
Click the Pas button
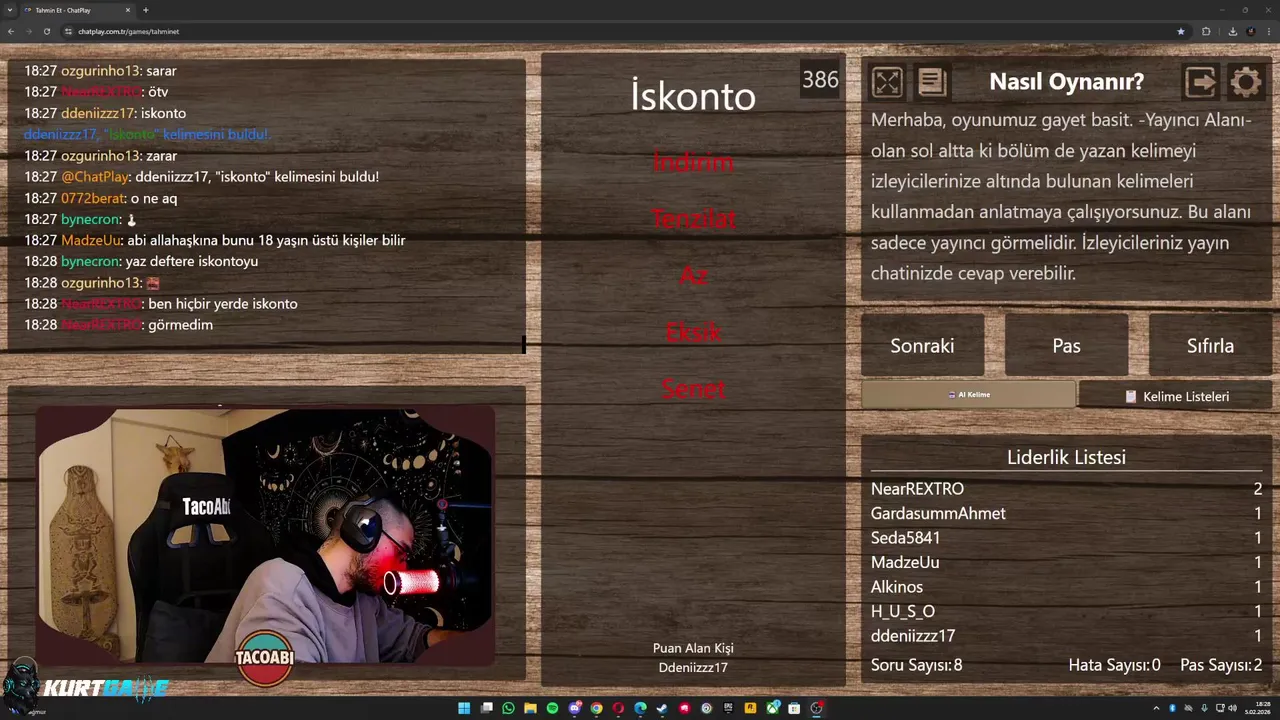pos(1066,345)
